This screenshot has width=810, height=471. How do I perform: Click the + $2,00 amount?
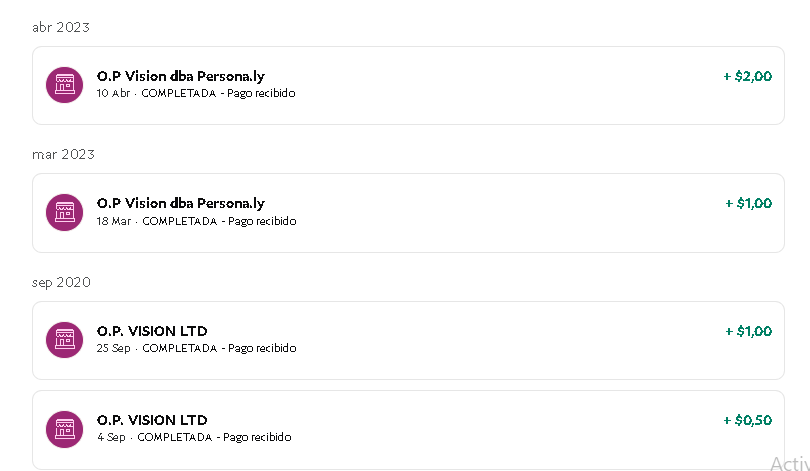tap(747, 76)
